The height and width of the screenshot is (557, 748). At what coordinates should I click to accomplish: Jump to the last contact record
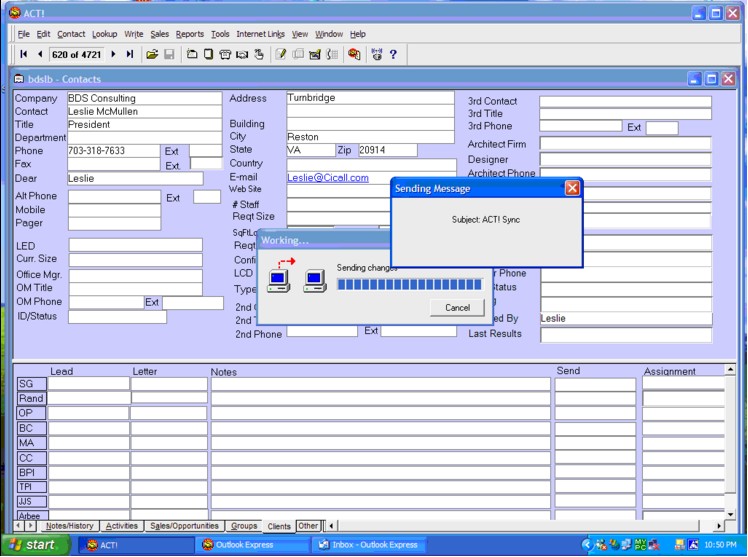[129, 54]
